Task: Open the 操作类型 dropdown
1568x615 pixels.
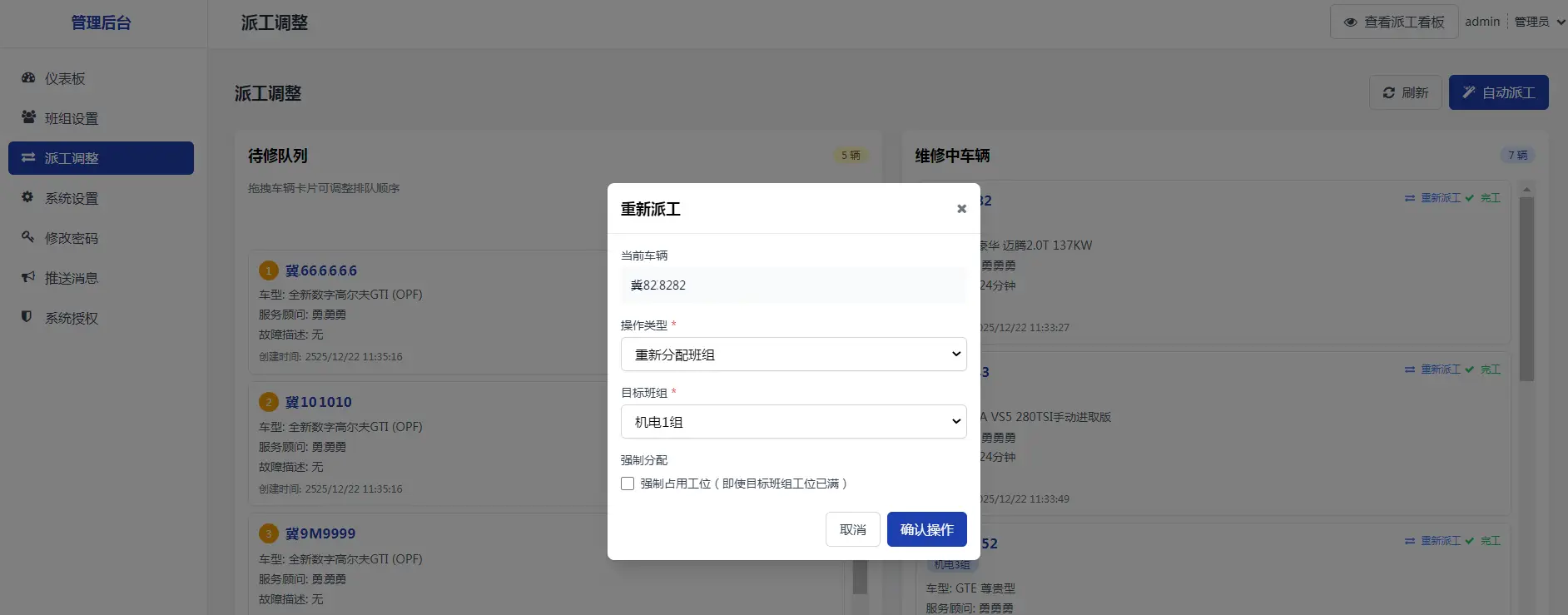Action: pos(793,354)
